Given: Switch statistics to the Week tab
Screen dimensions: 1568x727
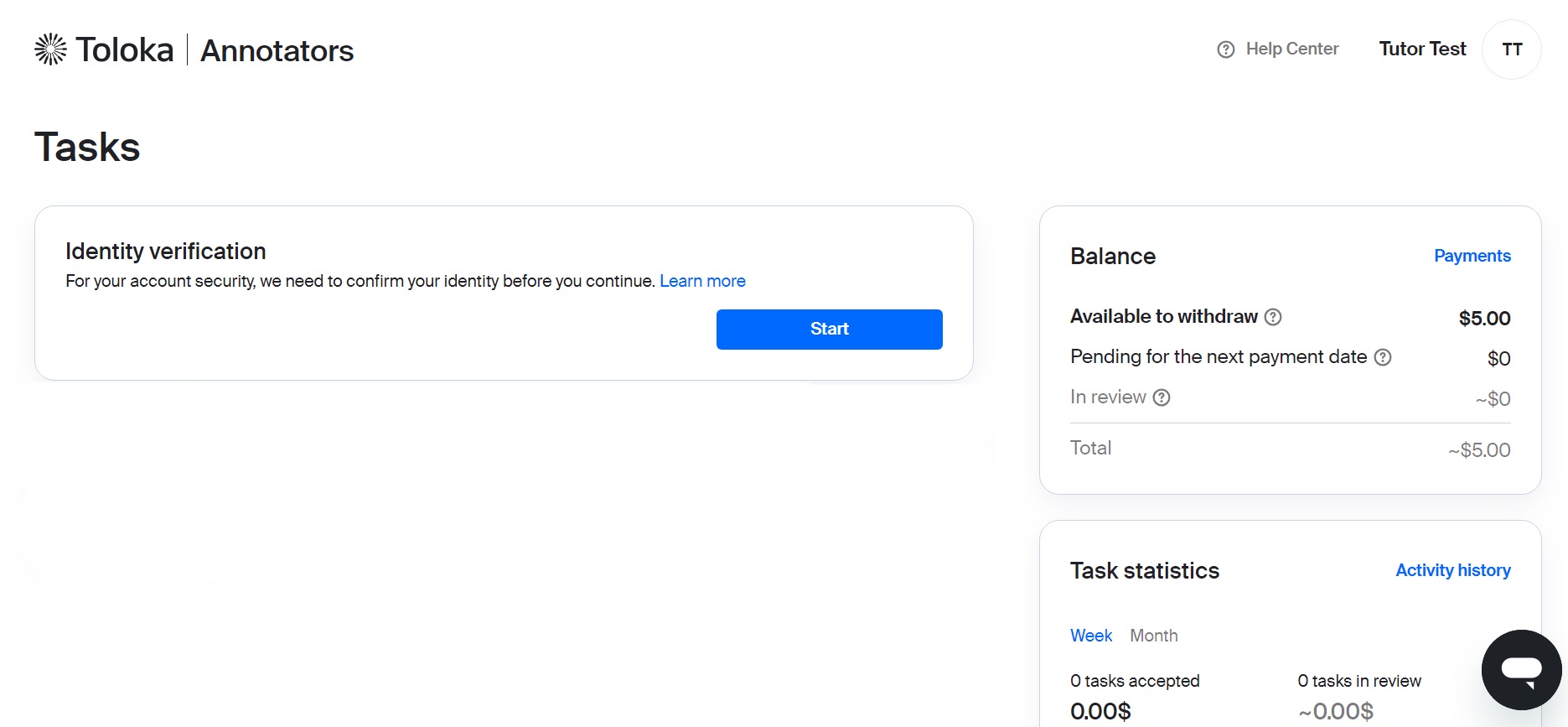Looking at the screenshot, I should 1091,636.
